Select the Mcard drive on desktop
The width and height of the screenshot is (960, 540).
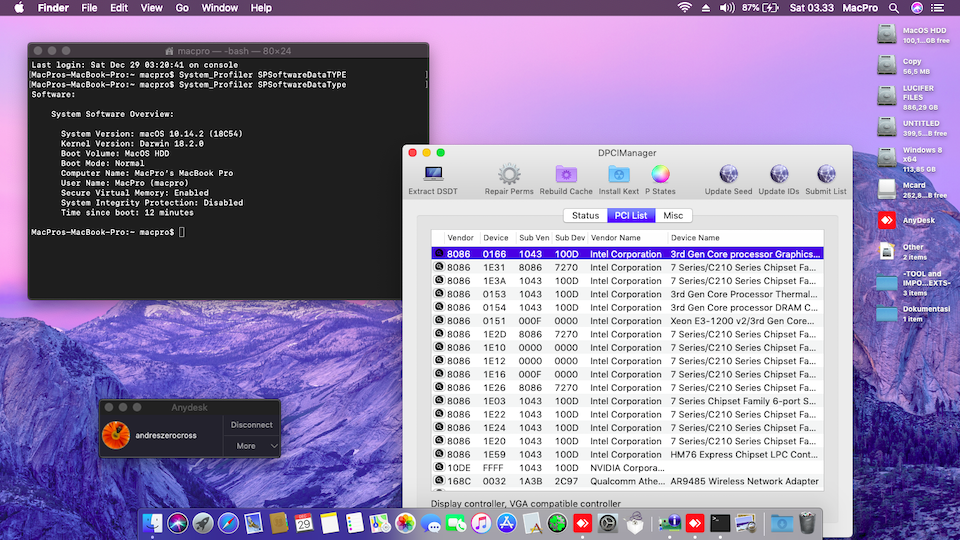[887, 189]
